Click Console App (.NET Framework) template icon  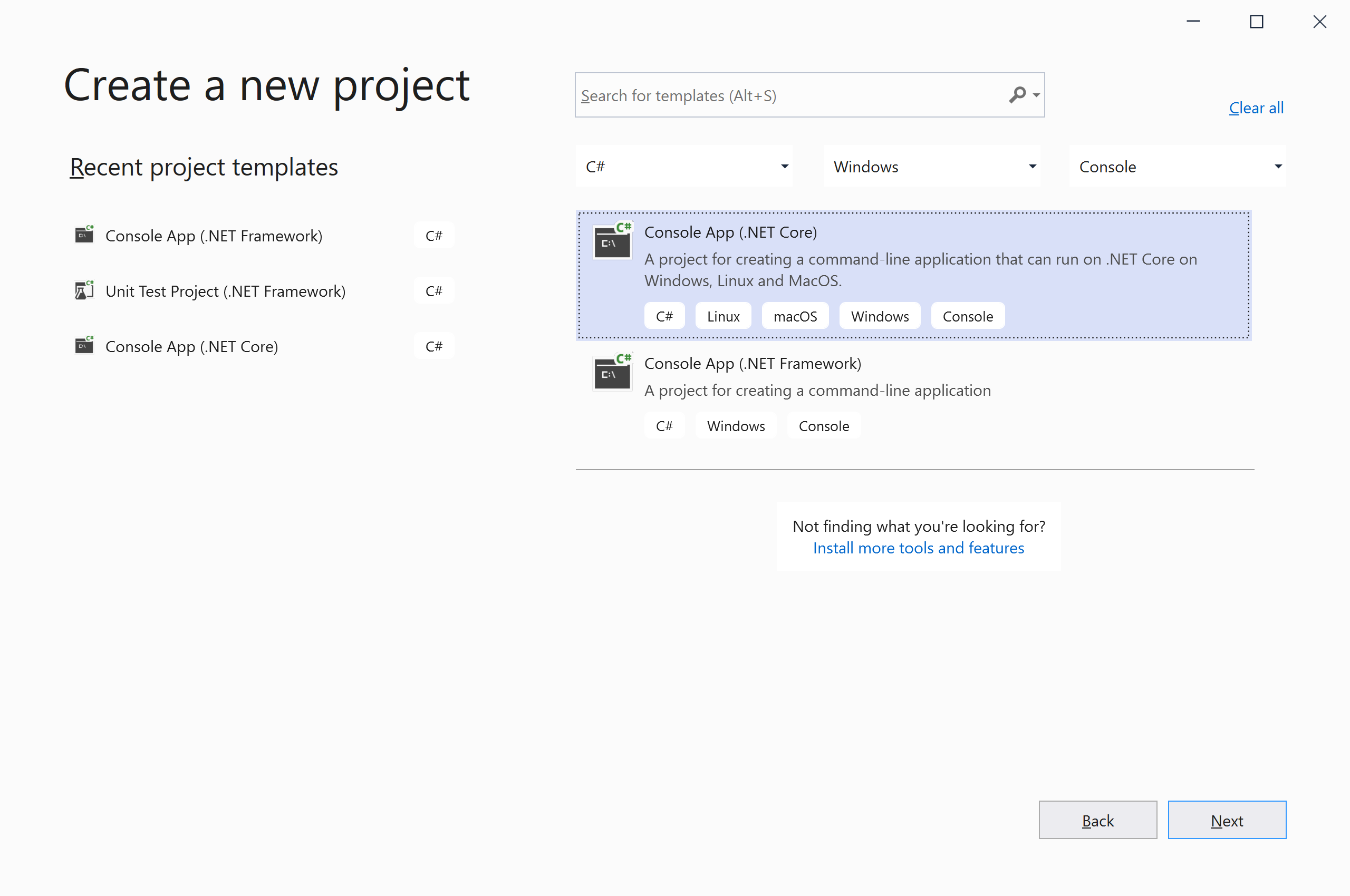[612, 373]
